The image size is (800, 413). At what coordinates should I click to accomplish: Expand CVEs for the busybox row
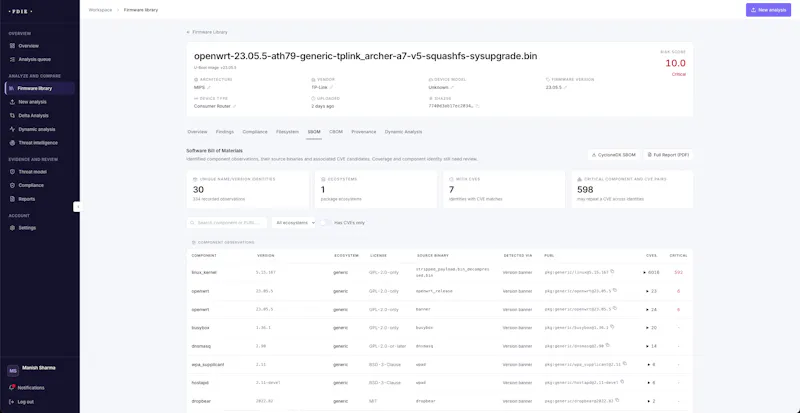click(652, 328)
